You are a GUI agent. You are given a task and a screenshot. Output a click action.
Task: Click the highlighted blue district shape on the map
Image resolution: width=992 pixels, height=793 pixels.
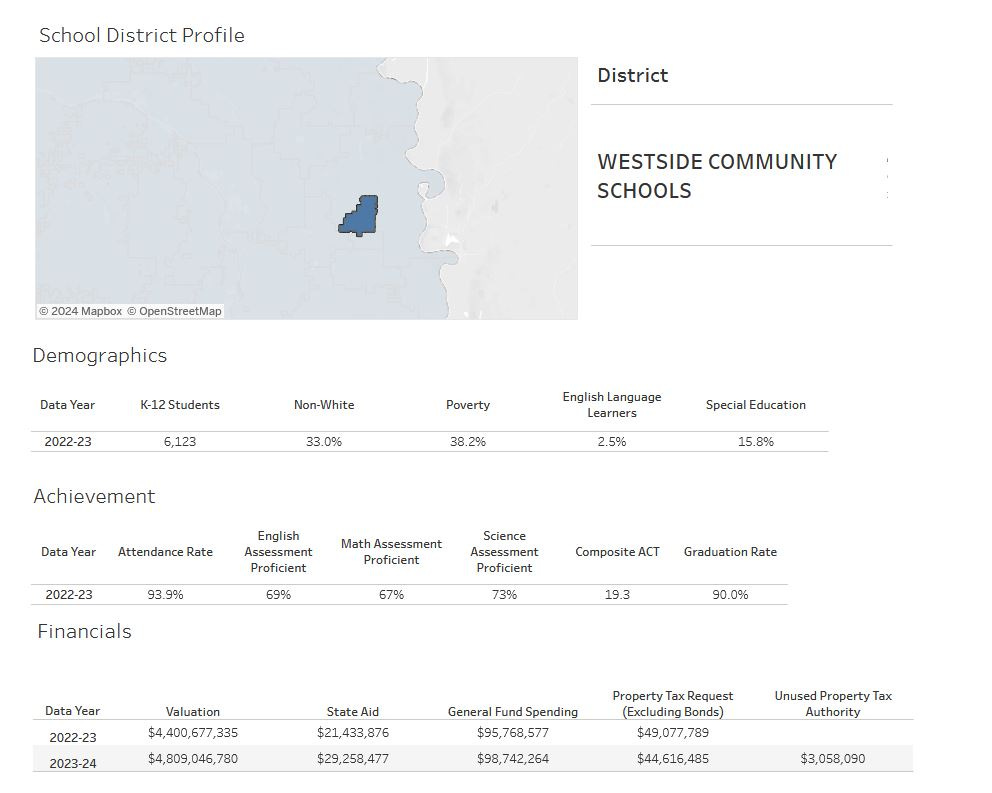(359, 216)
